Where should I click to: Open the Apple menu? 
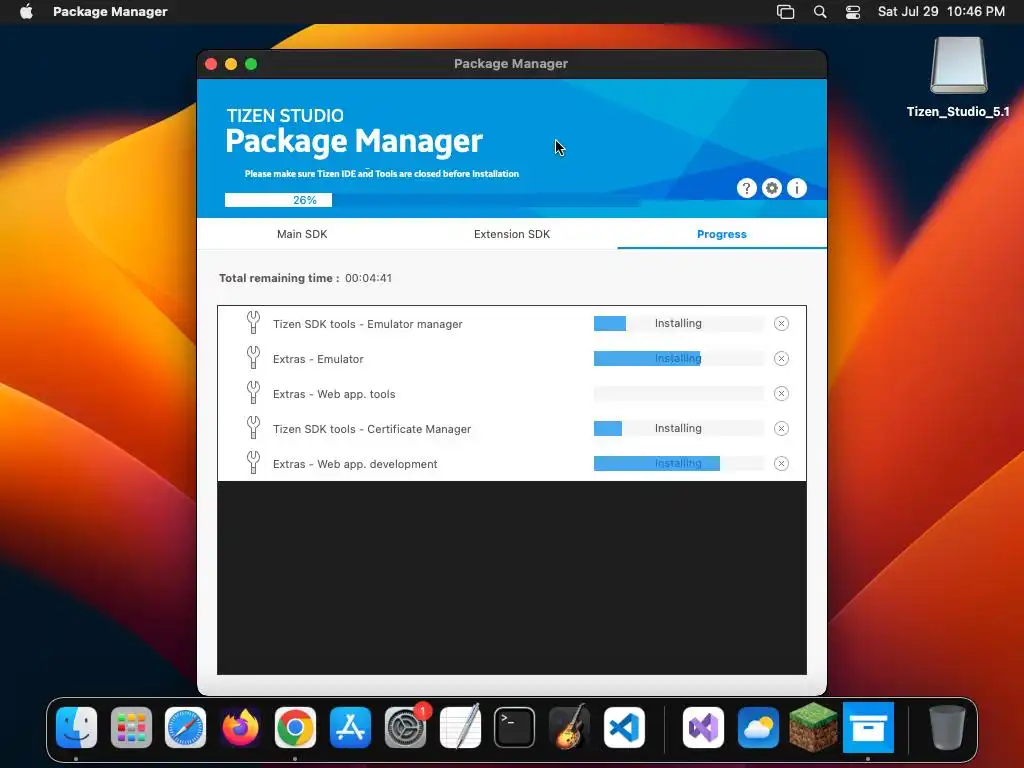point(26,11)
